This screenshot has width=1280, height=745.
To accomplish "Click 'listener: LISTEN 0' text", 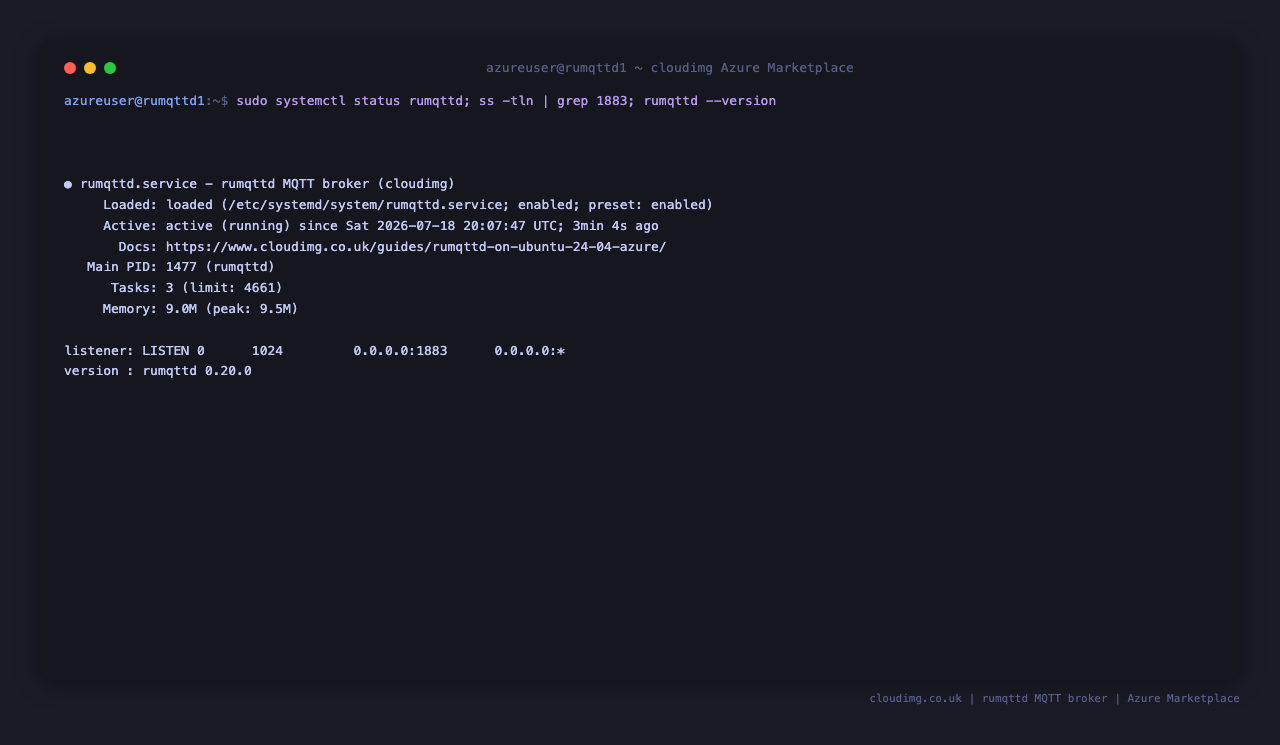I will coord(134,351).
